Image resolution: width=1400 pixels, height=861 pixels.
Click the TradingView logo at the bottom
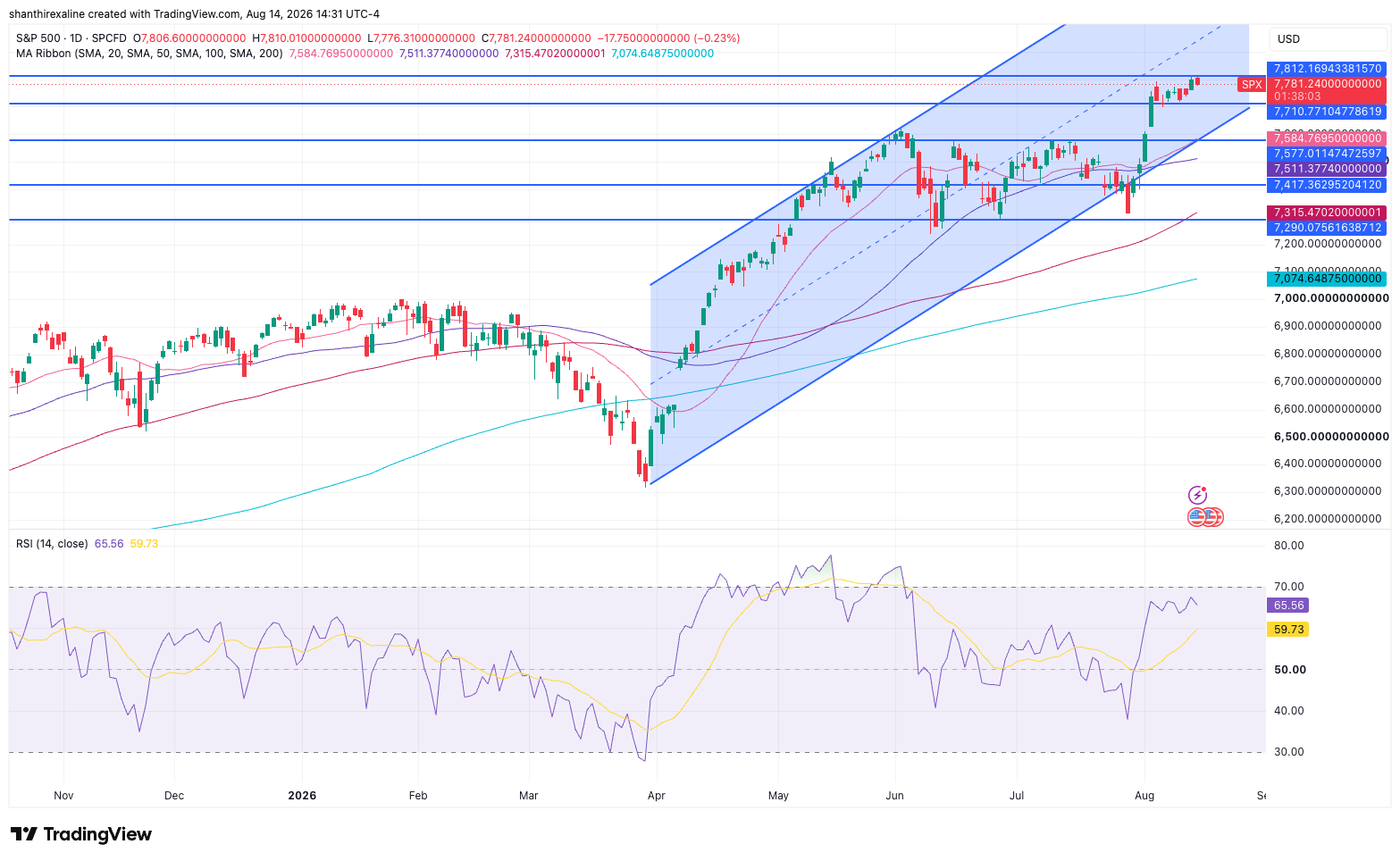(x=81, y=834)
